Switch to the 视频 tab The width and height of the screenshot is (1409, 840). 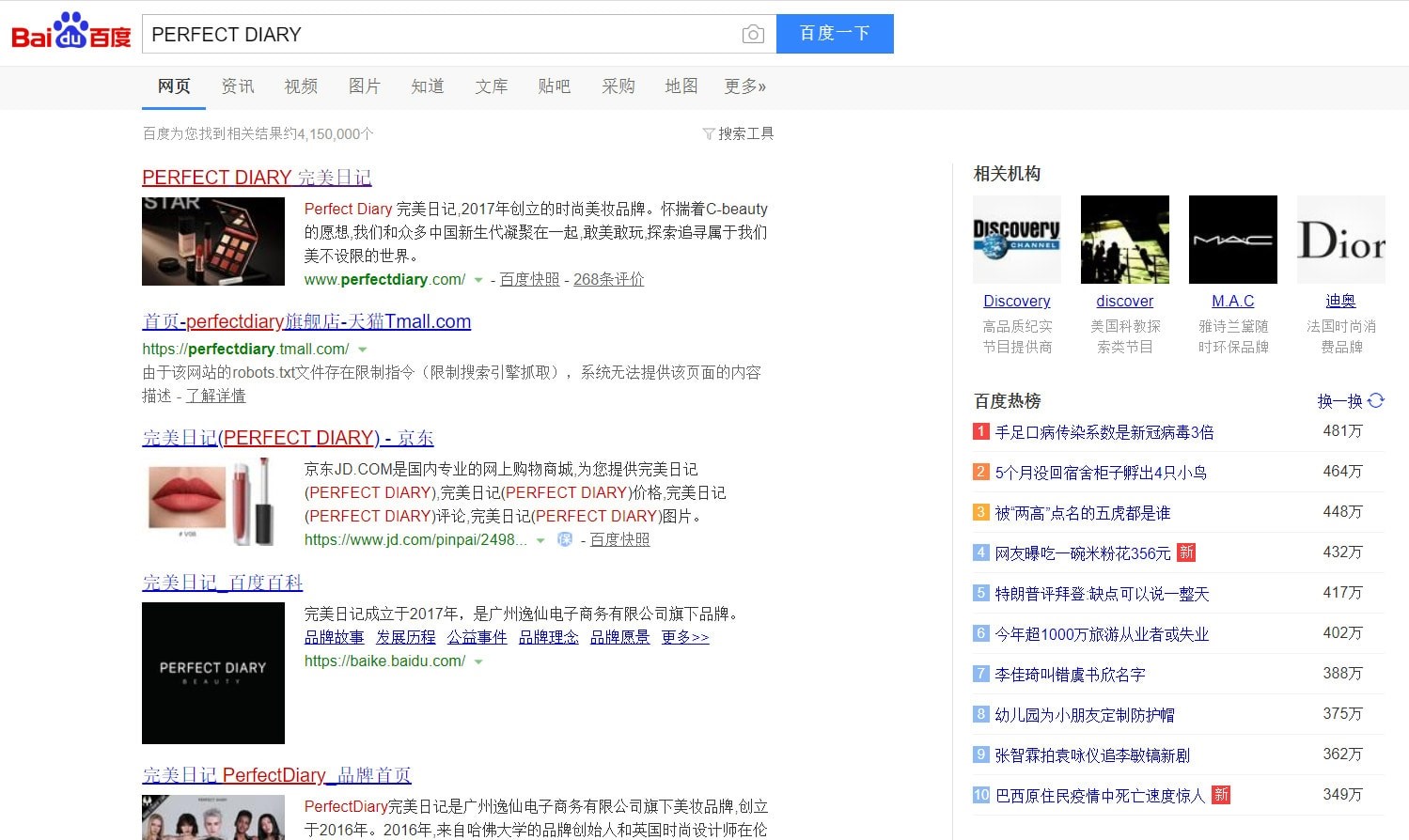click(301, 86)
